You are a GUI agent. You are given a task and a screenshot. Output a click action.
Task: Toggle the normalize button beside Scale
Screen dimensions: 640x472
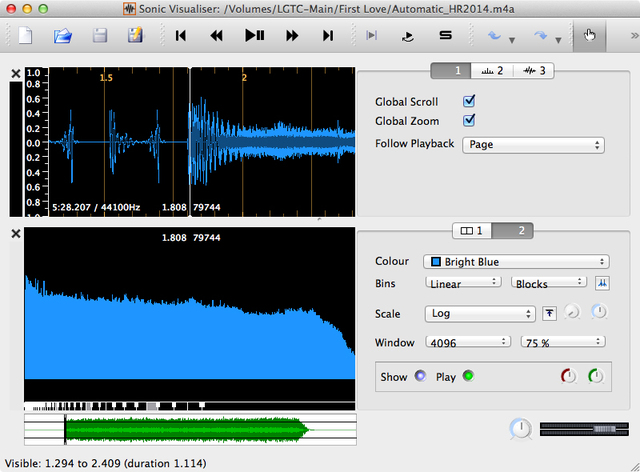tap(550, 314)
